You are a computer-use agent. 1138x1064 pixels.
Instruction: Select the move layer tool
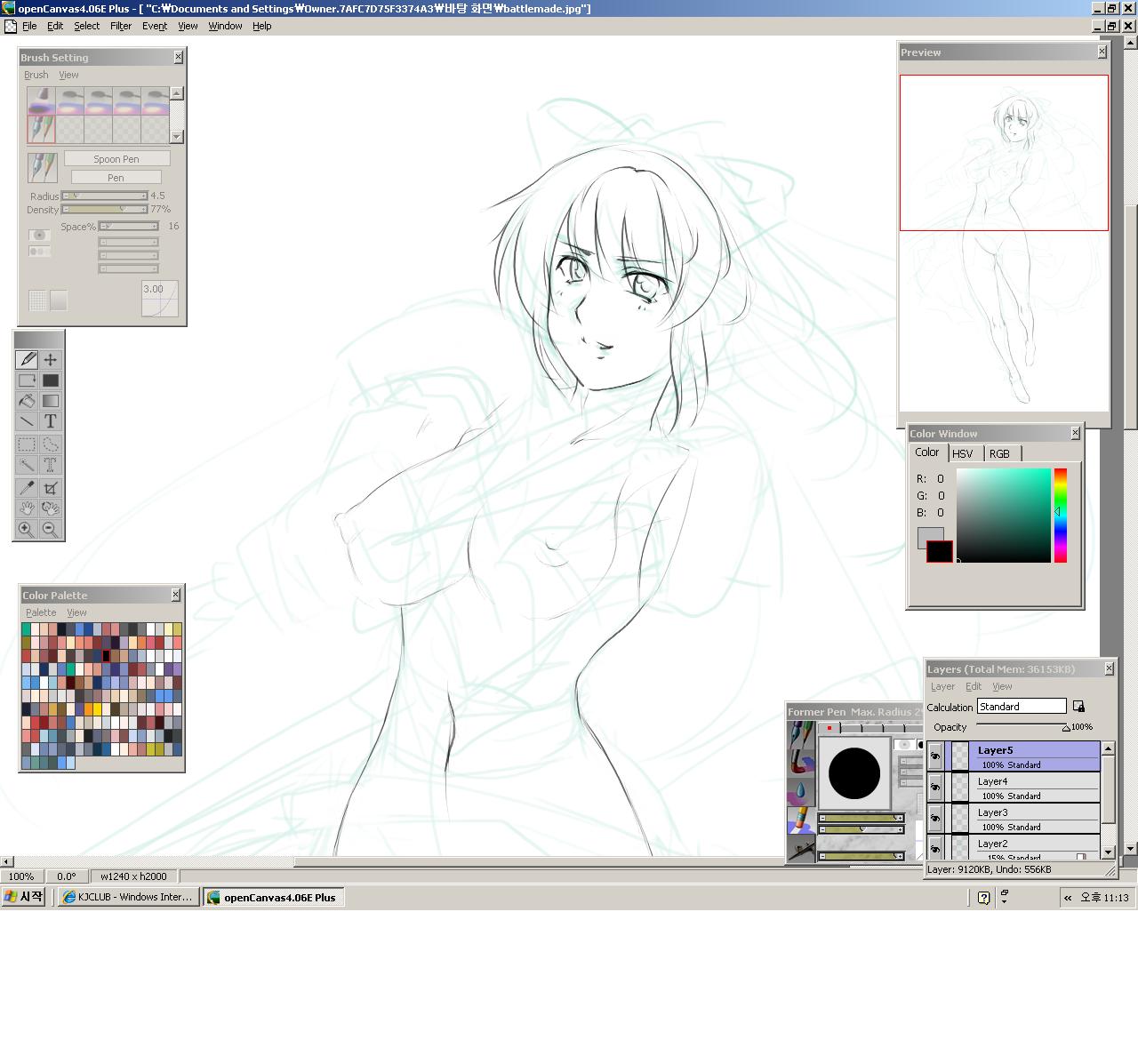[51, 359]
